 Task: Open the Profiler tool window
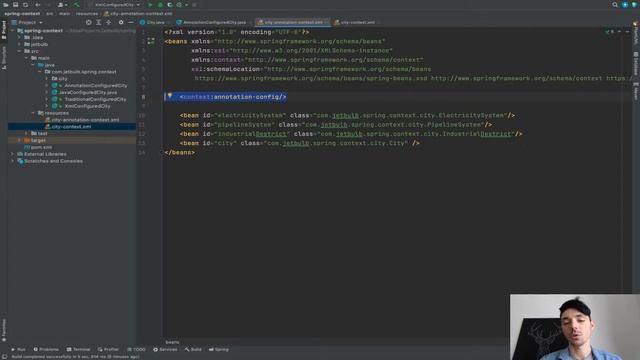tap(108, 350)
